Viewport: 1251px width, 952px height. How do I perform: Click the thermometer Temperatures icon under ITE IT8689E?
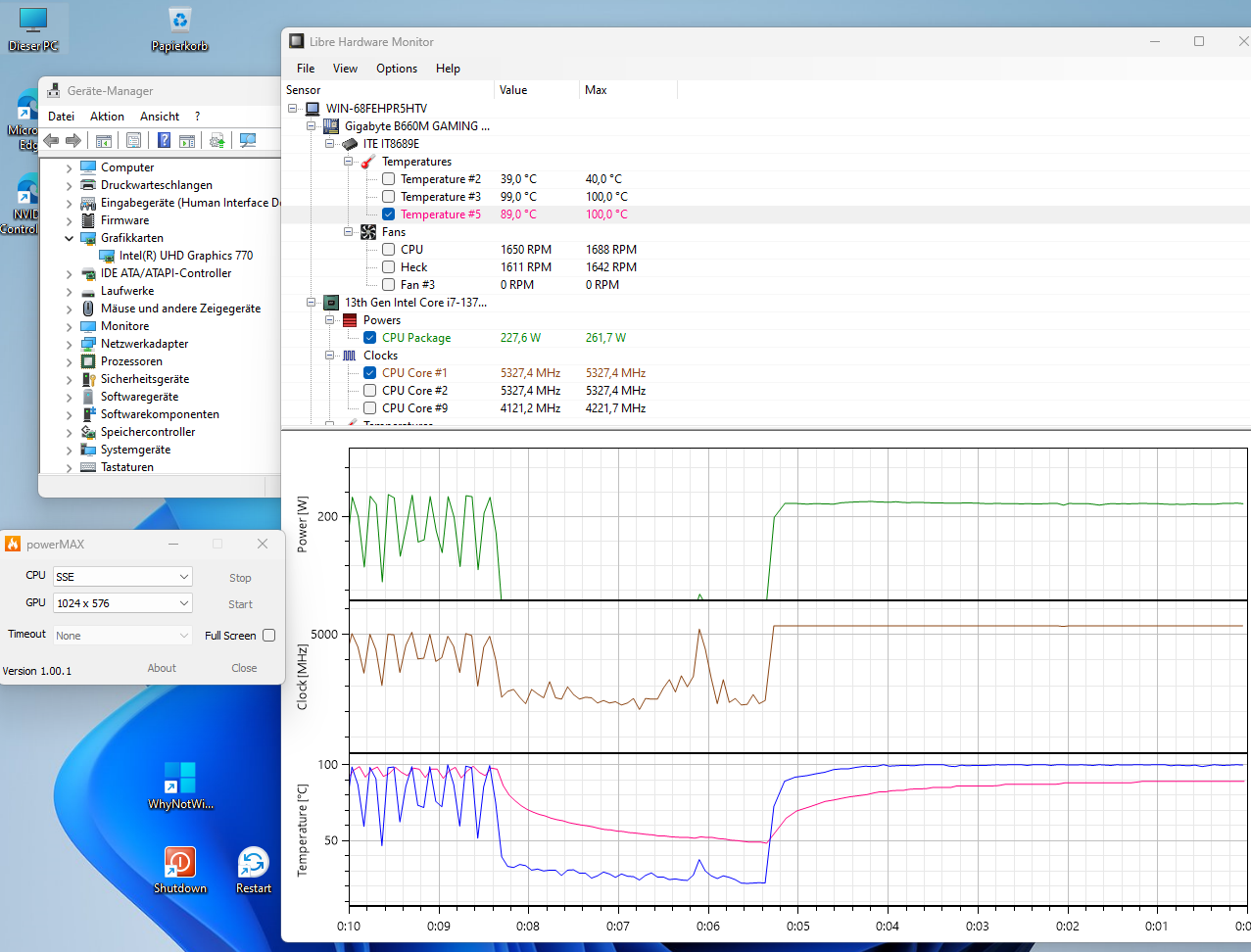[x=368, y=162]
